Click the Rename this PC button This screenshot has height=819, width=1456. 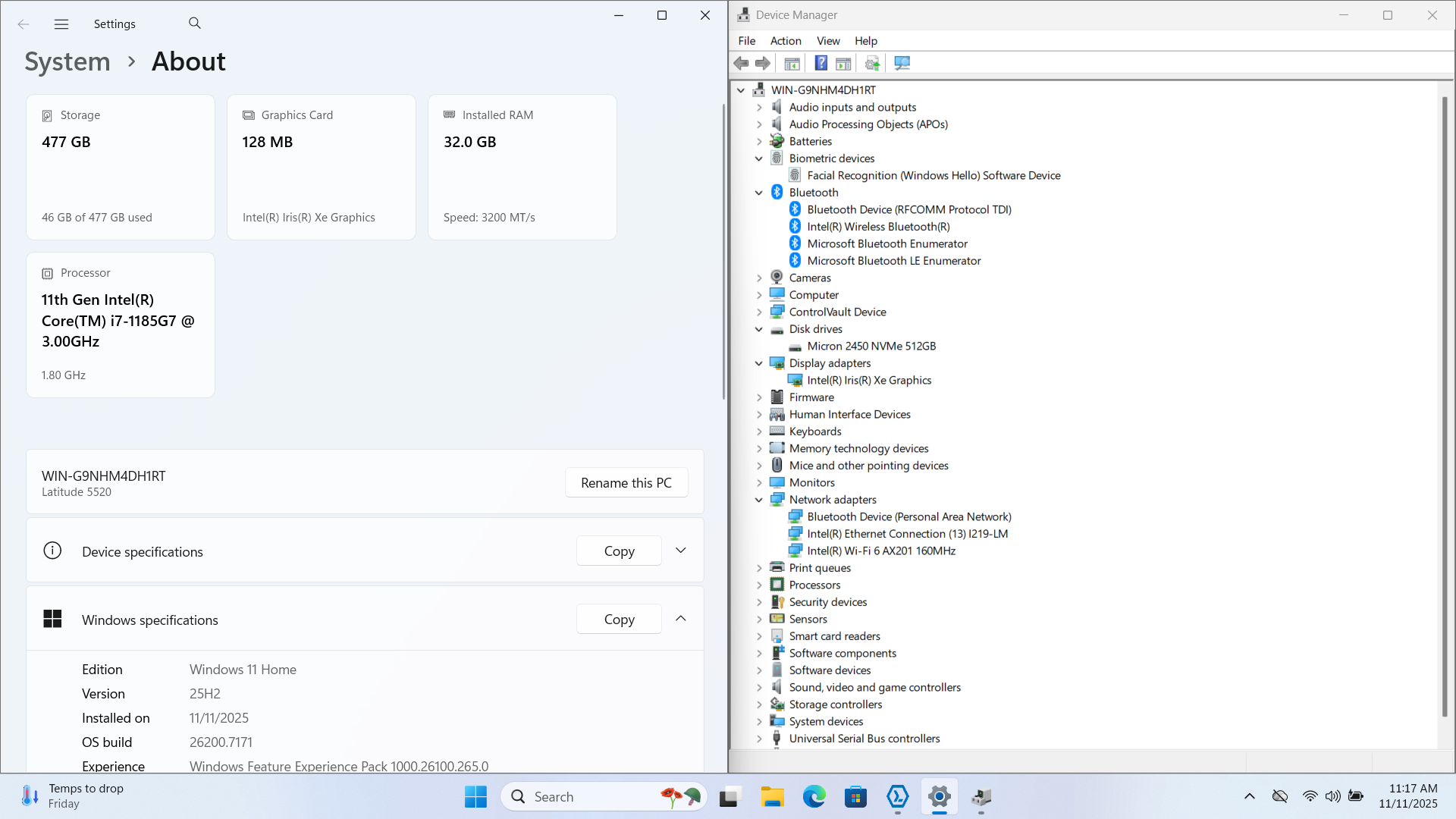[626, 483]
